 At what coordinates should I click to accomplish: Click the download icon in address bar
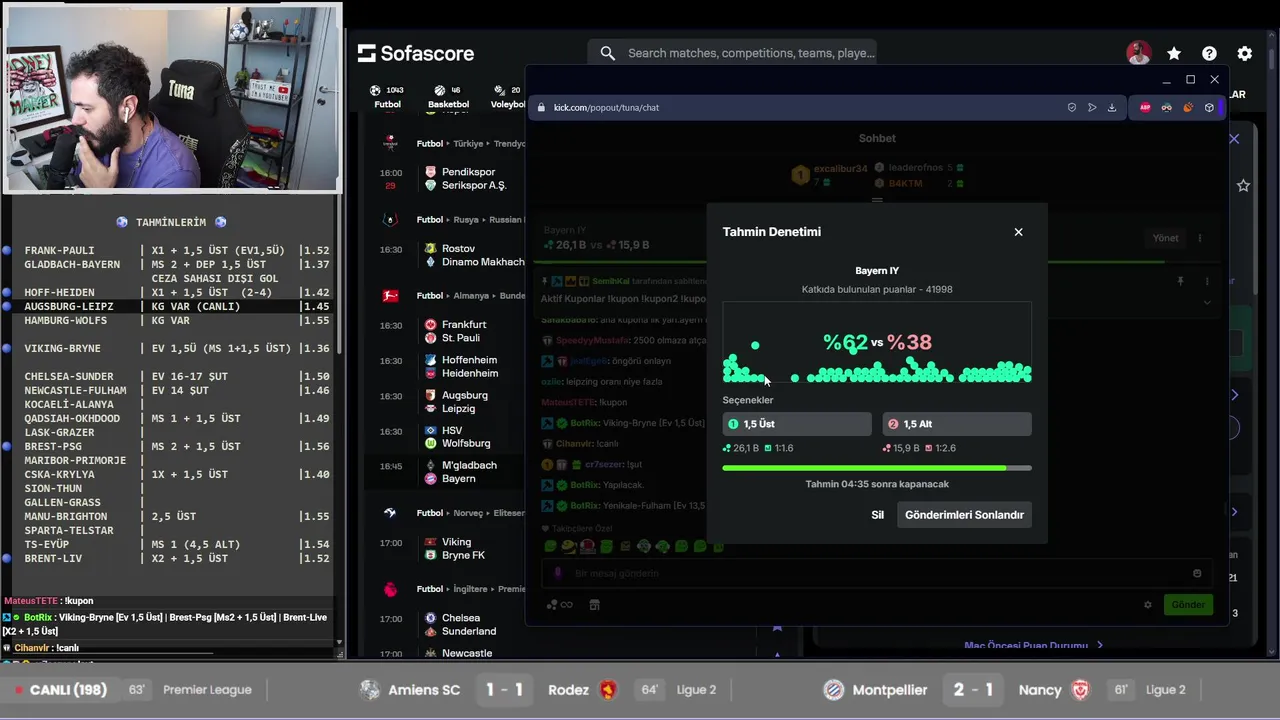pos(1112,107)
